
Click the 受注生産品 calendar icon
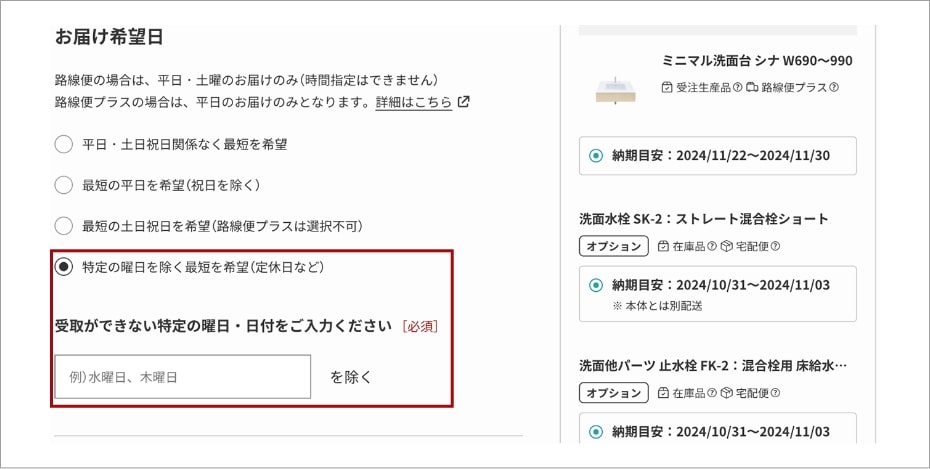667,87
